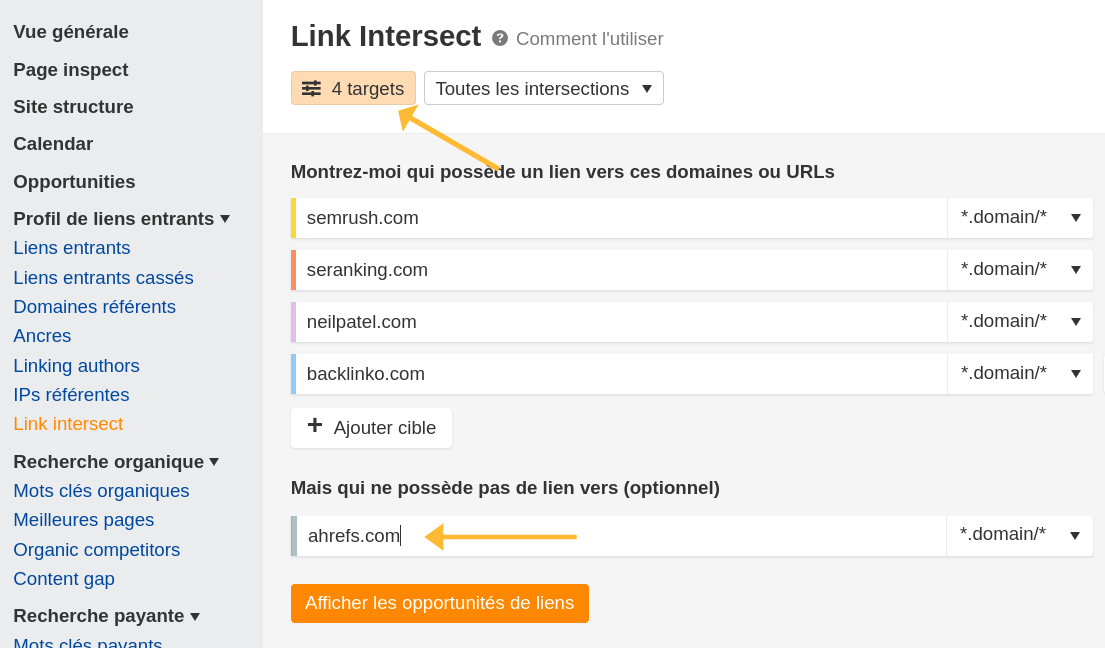Go to Liens entrants cassés
The width and height of the screenshot is (1105, 648).
[103, 277]
